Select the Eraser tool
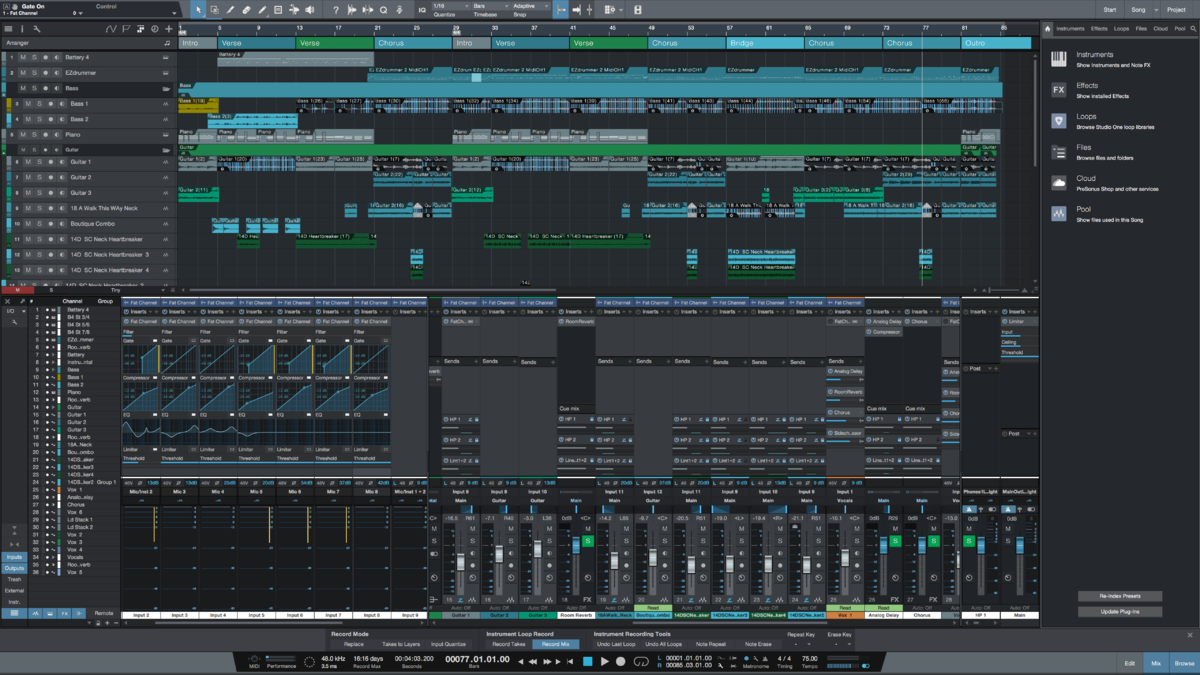This screenshot has height=675, width=1200. 245,9
